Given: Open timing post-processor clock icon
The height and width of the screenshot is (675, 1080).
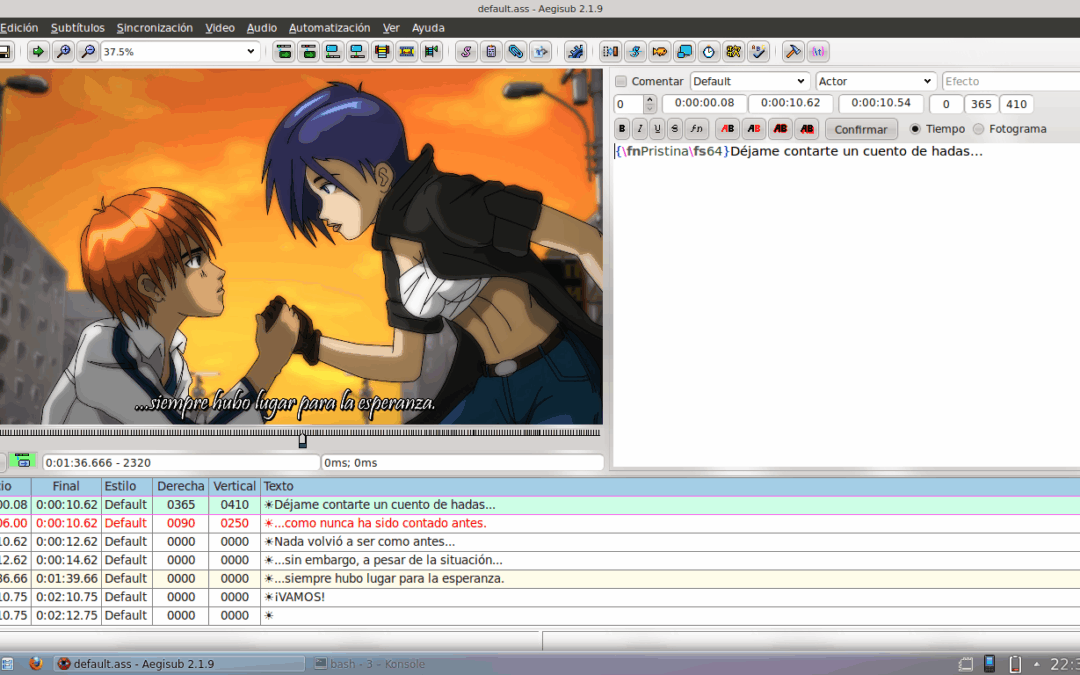Looking at the screenshot, I should [x=709, y=52].
